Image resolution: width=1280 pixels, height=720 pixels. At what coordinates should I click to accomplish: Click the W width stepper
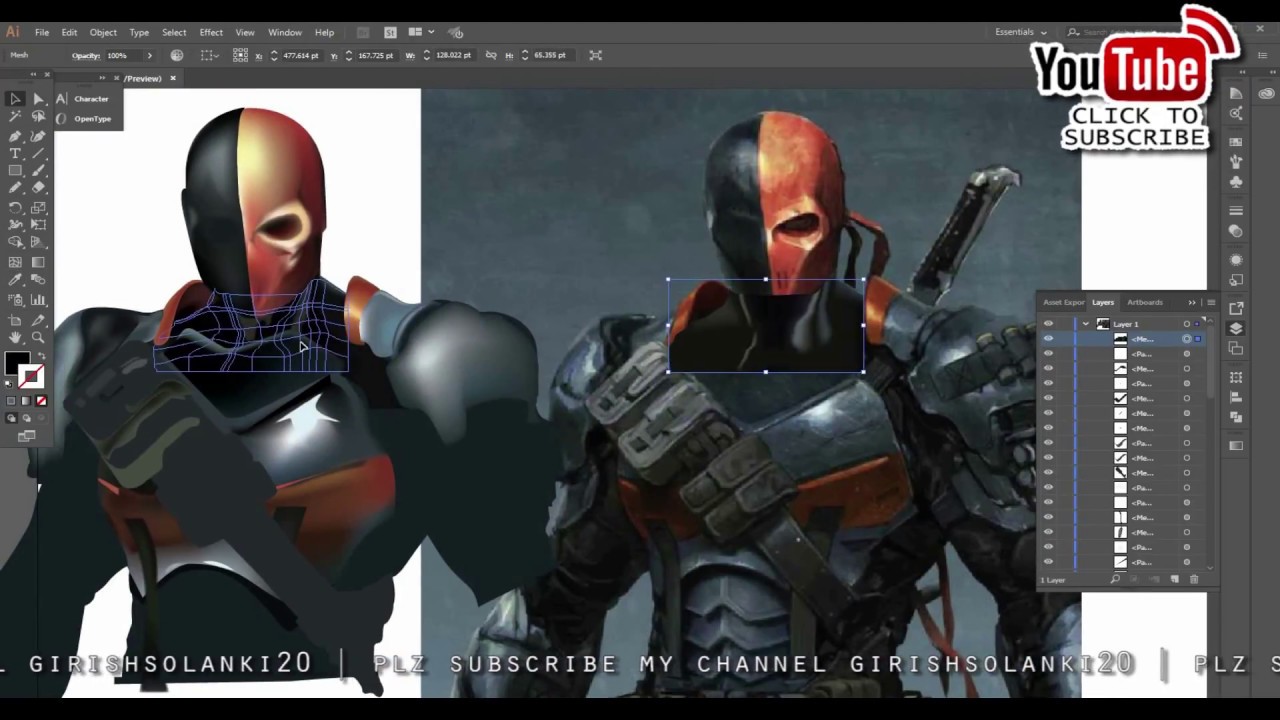pos(427,55)
